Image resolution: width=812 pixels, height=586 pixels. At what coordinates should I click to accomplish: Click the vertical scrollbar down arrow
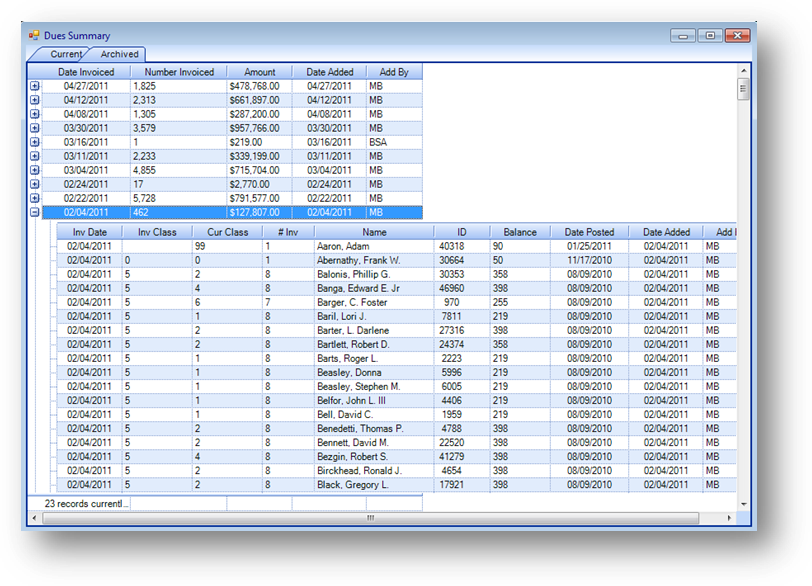(x=744, y=504)
